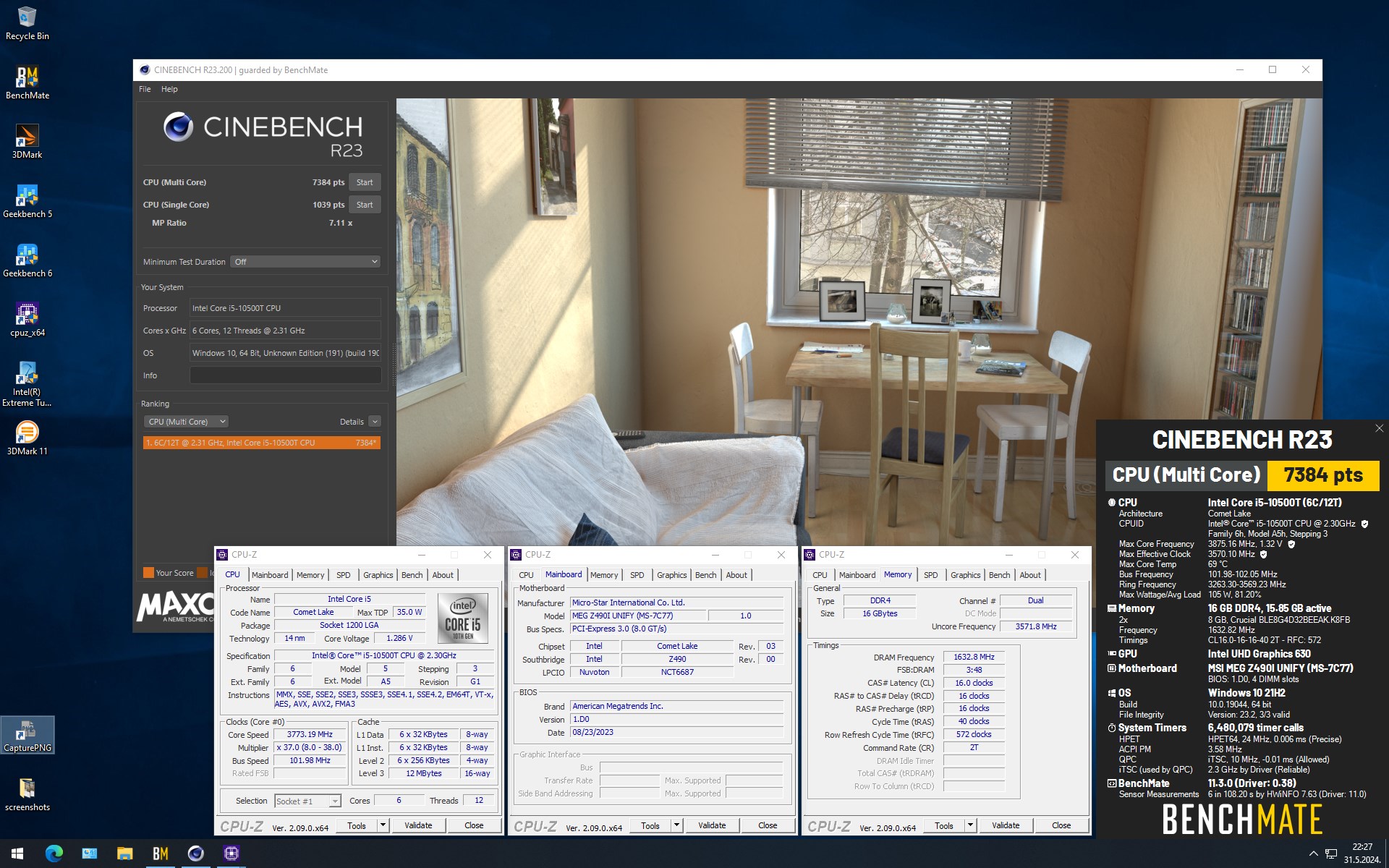Click the CPU-Z icon in Memory window title
Viewport: 1389px width, 868px height.
(810, 555)
